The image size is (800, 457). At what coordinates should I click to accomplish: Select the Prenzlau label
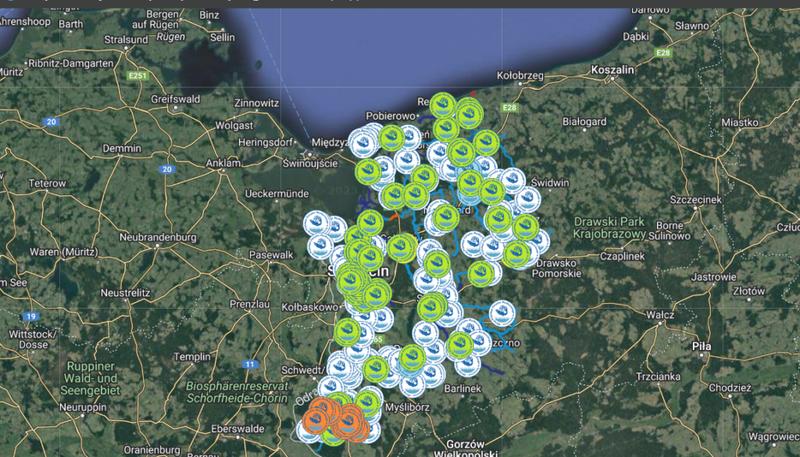pos(249,304)
